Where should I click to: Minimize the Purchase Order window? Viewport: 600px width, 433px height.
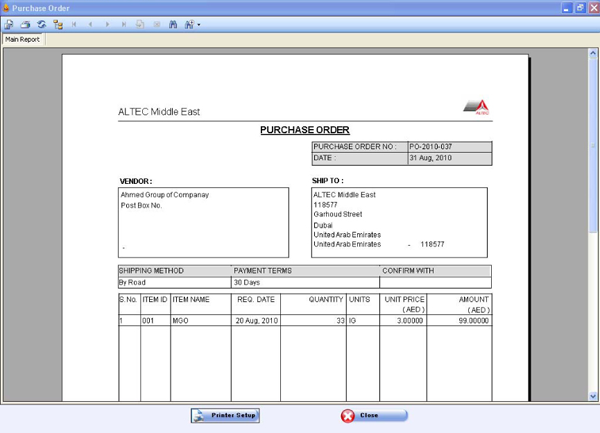tap(566, 8)
